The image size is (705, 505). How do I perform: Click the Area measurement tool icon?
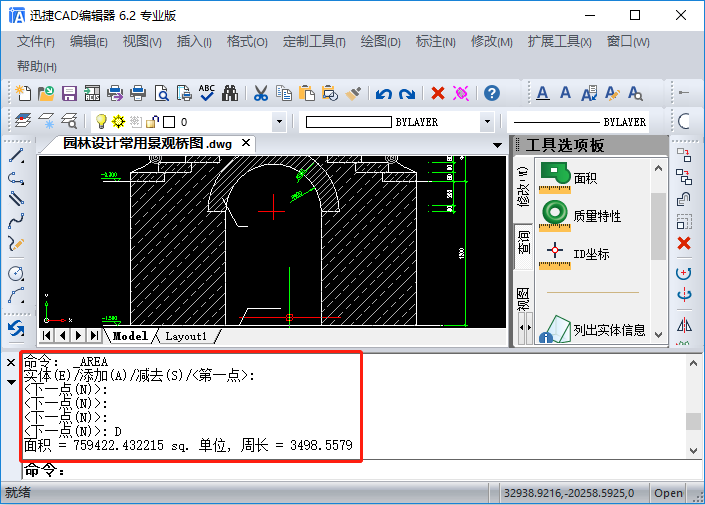tap(555, 178)
